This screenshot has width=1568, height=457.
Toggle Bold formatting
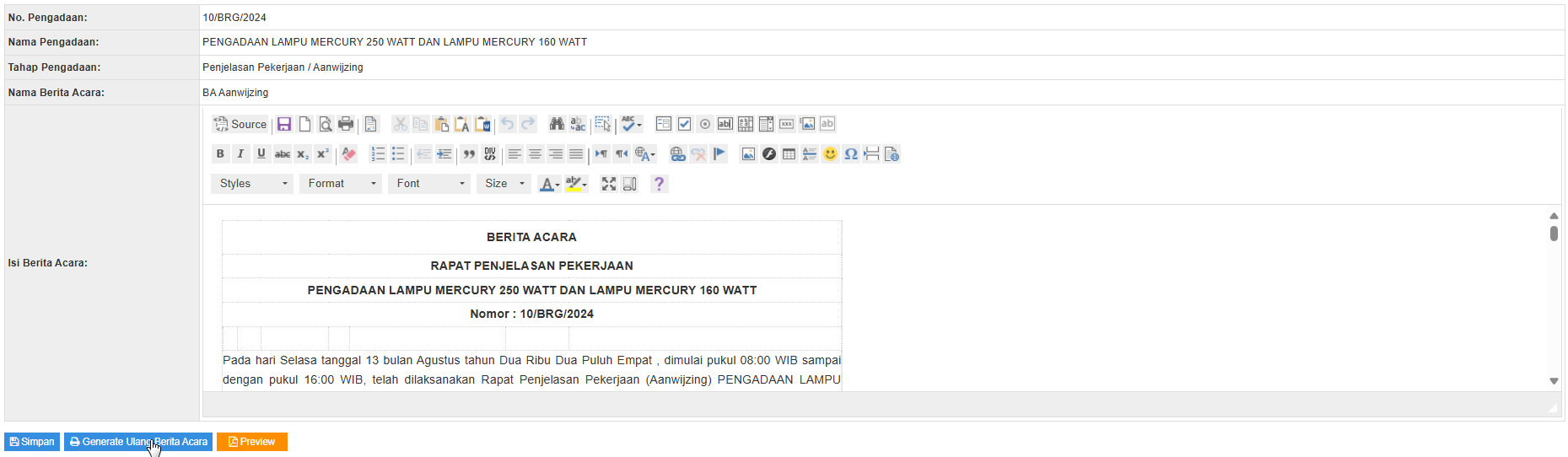[x=220, y=153]
